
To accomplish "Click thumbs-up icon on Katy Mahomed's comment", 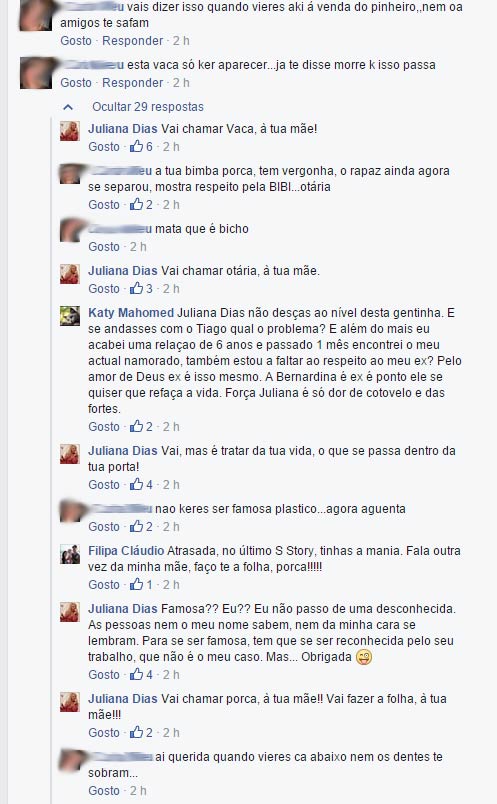I will click(136, 427).
